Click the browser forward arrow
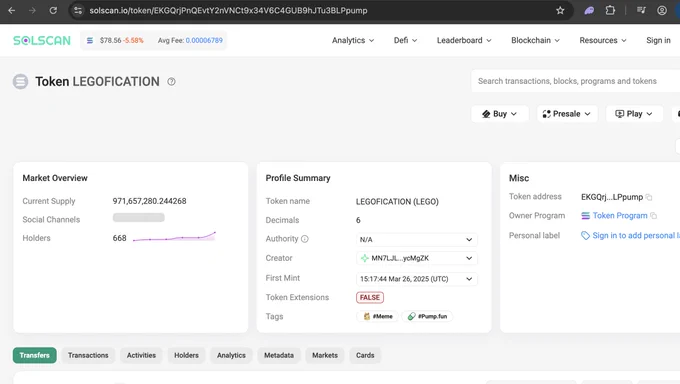The width and height of the screenshot is (680, 384). (32, 10)
